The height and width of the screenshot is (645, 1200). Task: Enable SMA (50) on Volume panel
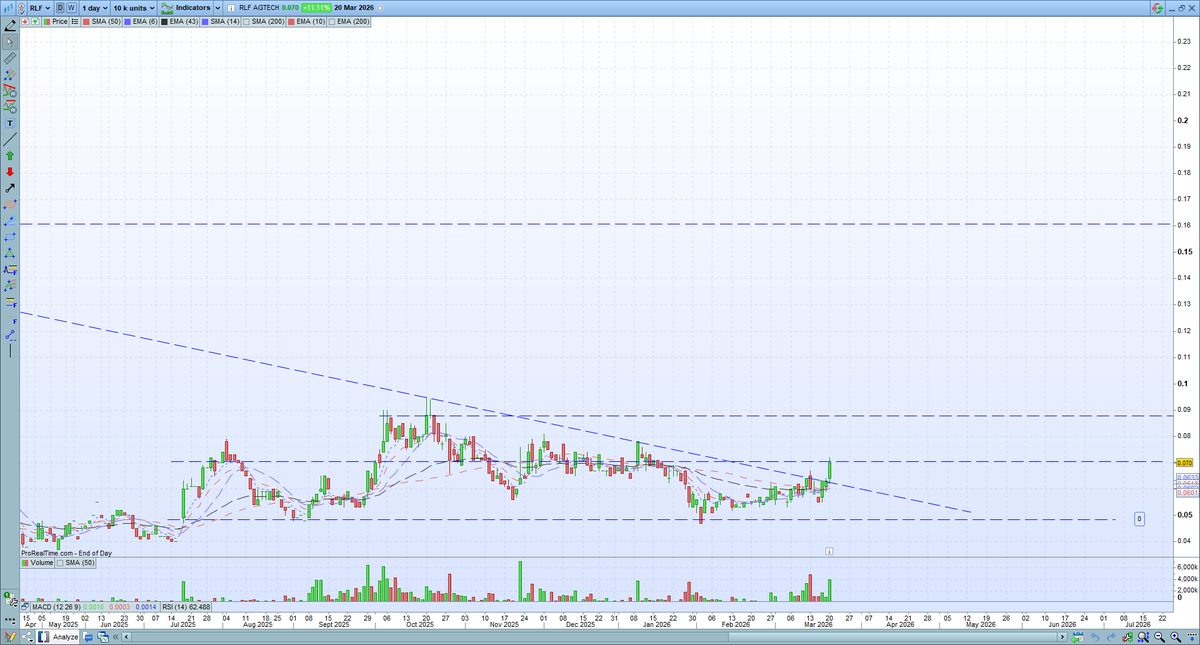75,563
